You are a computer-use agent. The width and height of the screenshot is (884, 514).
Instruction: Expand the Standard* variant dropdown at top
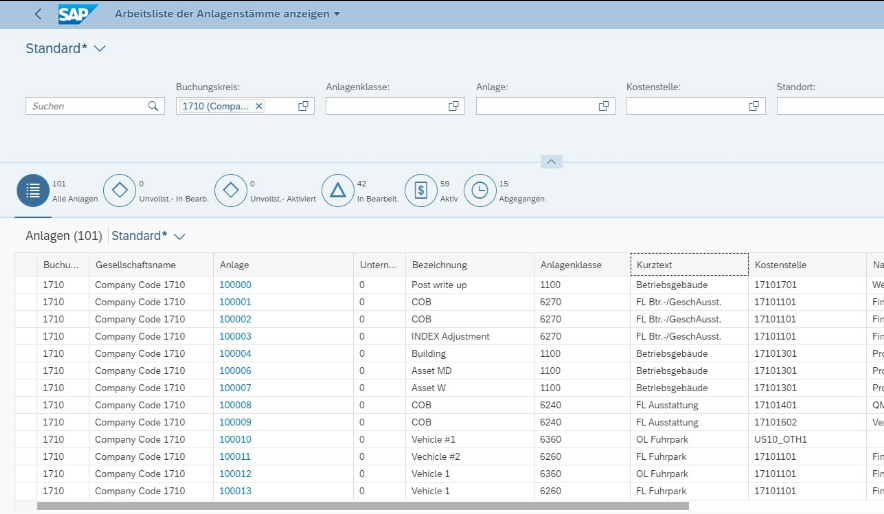tap(100, 48)
